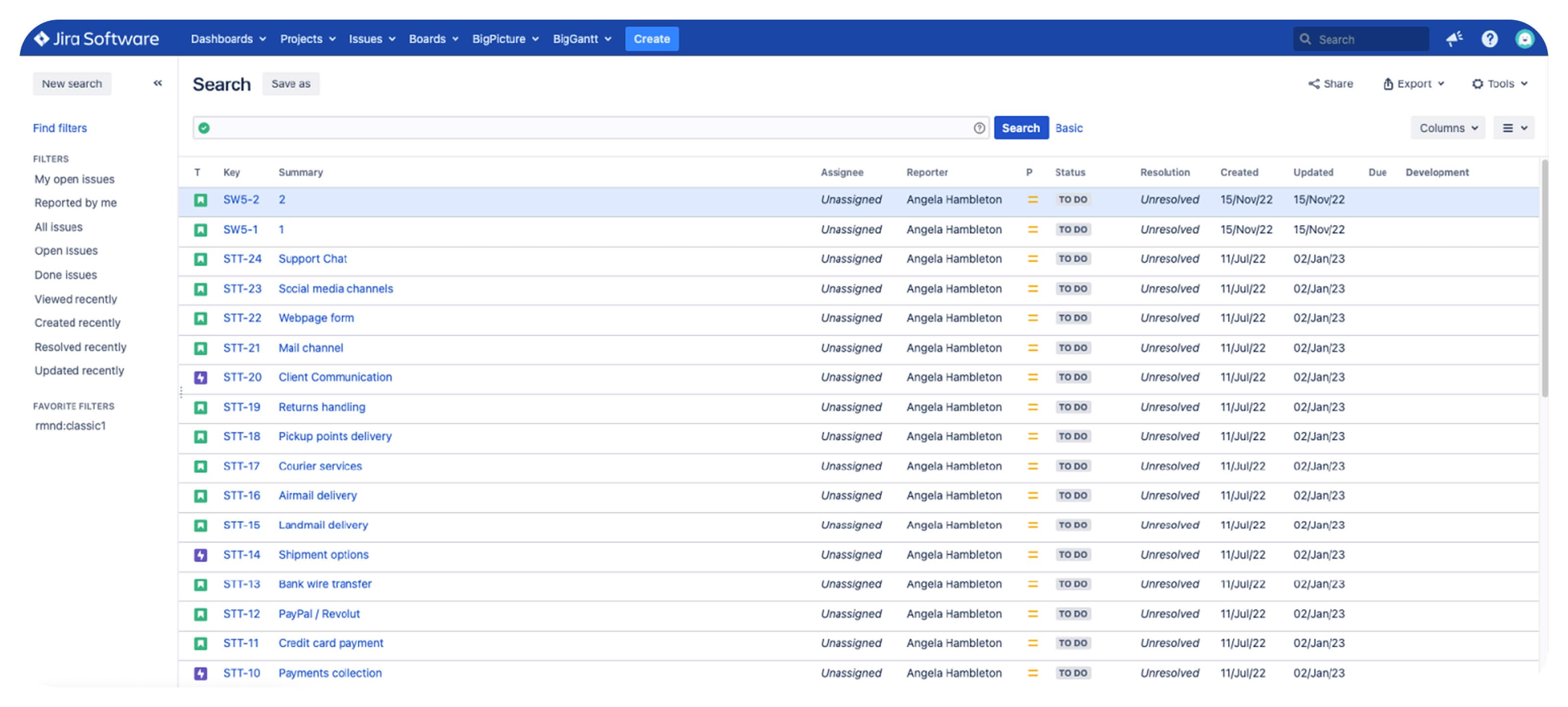The width and height of the screenshot is (1568, 707).
Task: Sort by the Created column header
Action: tap(1239, 172)
